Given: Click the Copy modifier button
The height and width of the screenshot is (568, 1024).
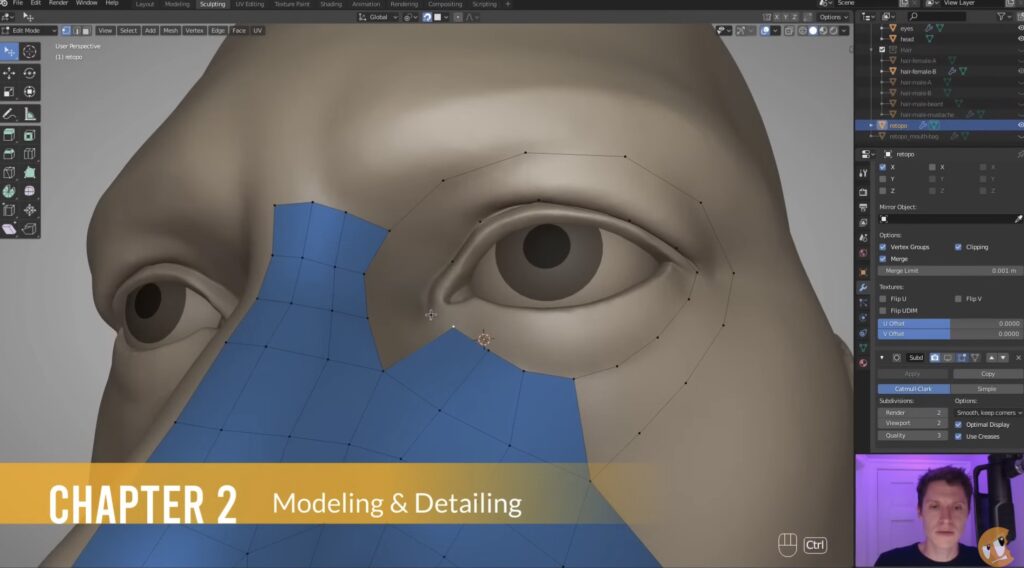Looking at the screenshot, I should (x=987, y=374).
